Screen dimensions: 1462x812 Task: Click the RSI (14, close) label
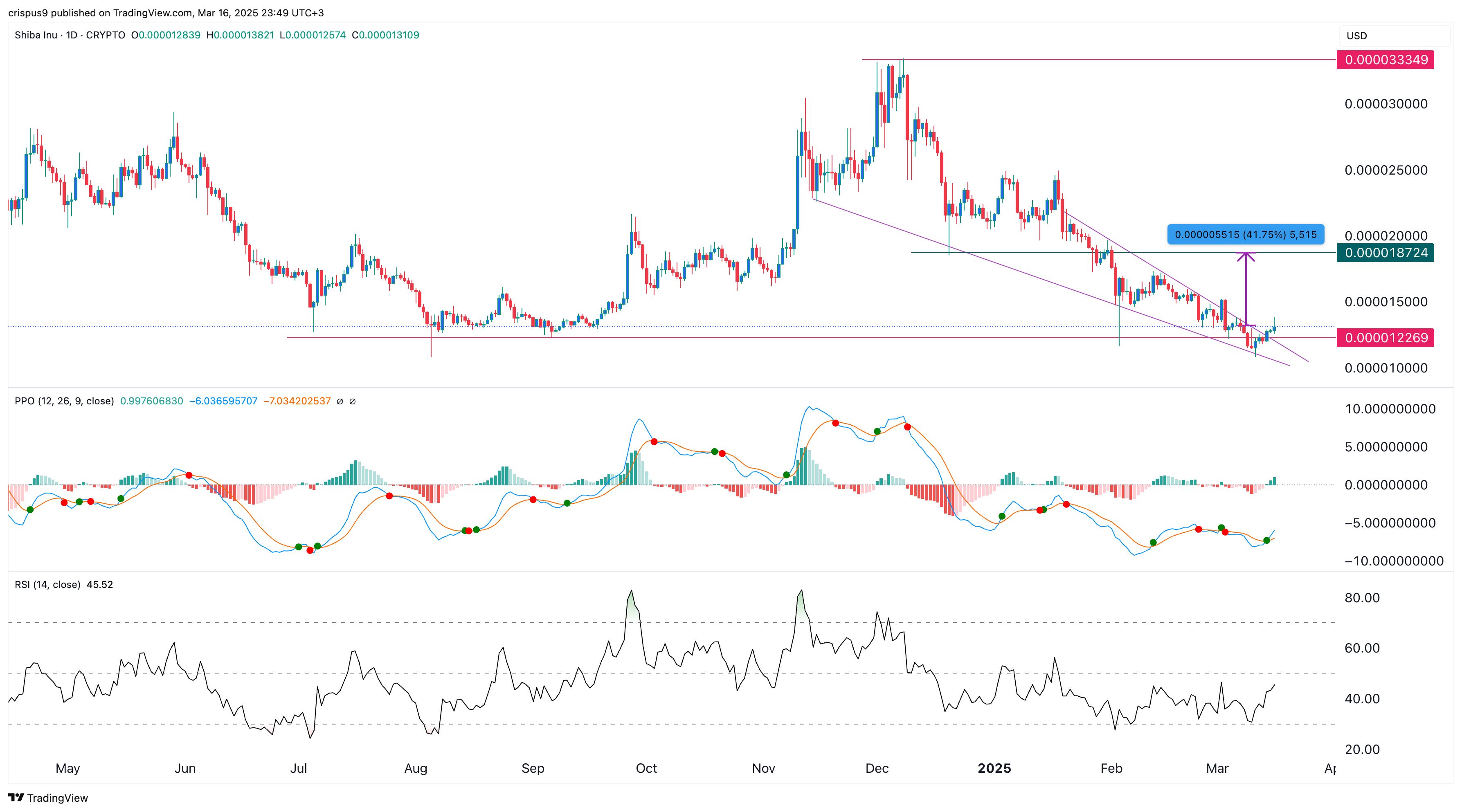point(47,584)
